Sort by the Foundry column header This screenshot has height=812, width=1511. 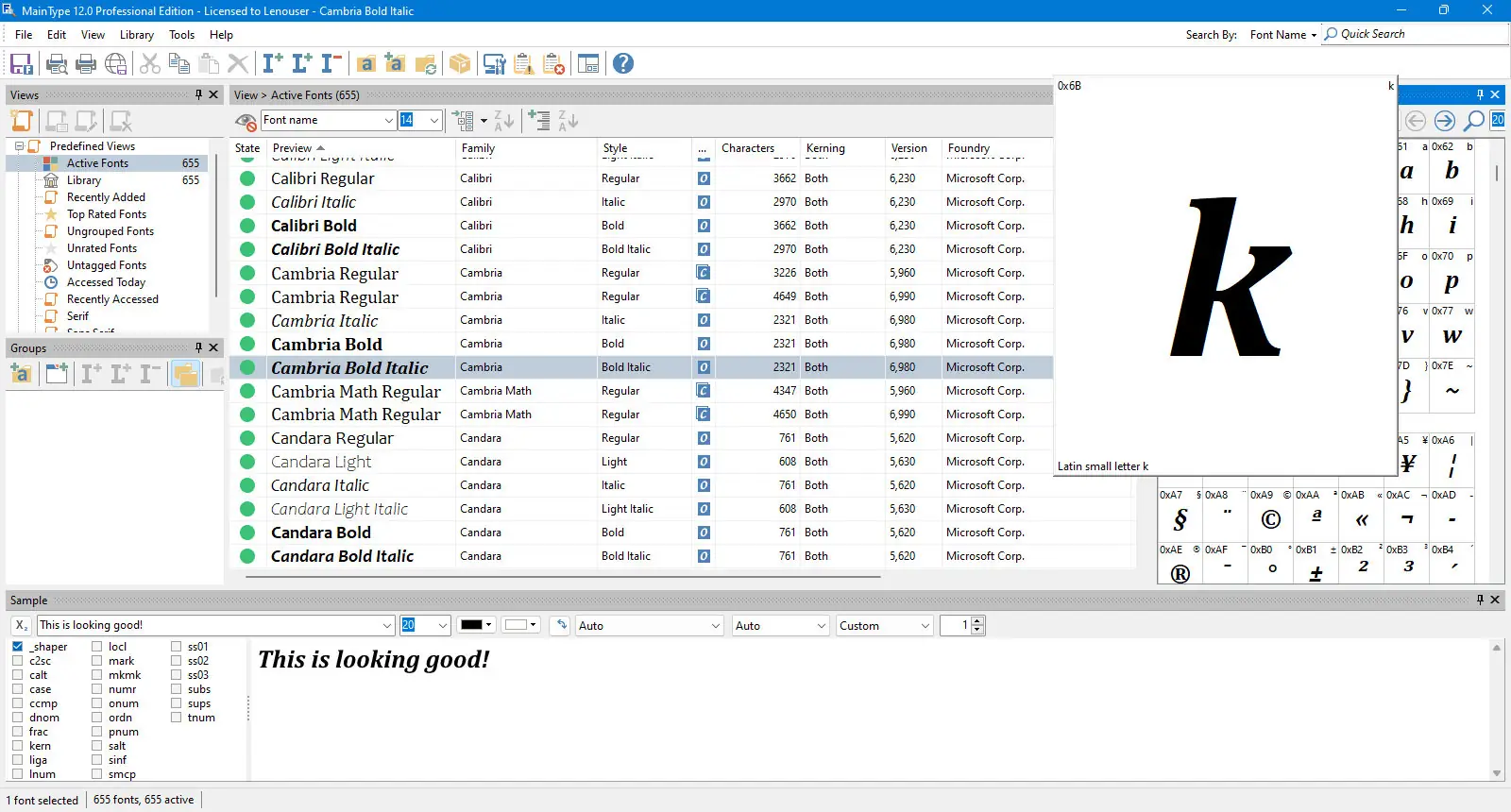click(x=997, y=148)
